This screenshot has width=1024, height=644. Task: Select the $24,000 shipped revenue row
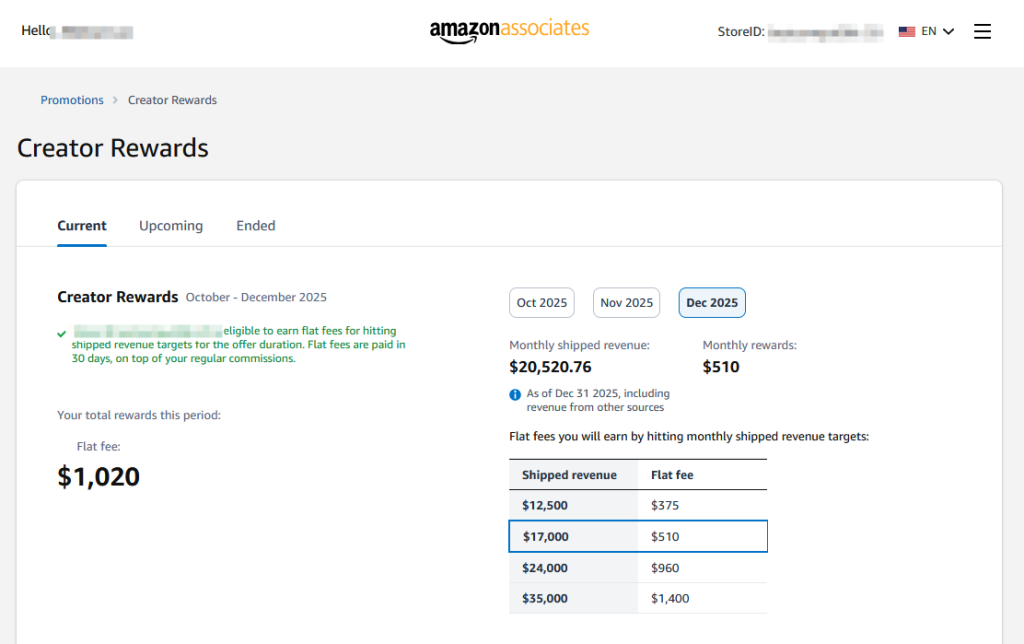point(638,566)
